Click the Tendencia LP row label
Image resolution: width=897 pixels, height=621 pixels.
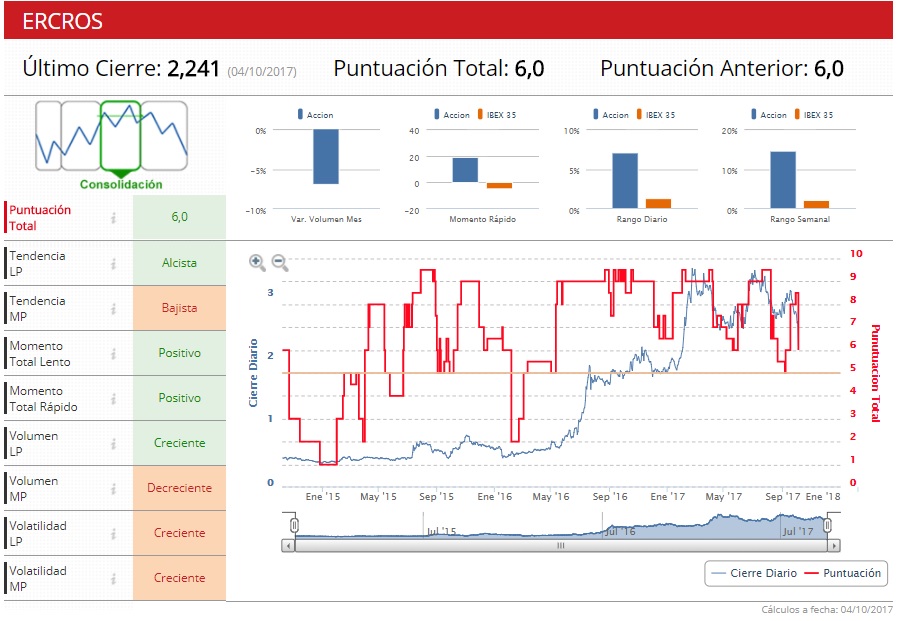[37, 264]
